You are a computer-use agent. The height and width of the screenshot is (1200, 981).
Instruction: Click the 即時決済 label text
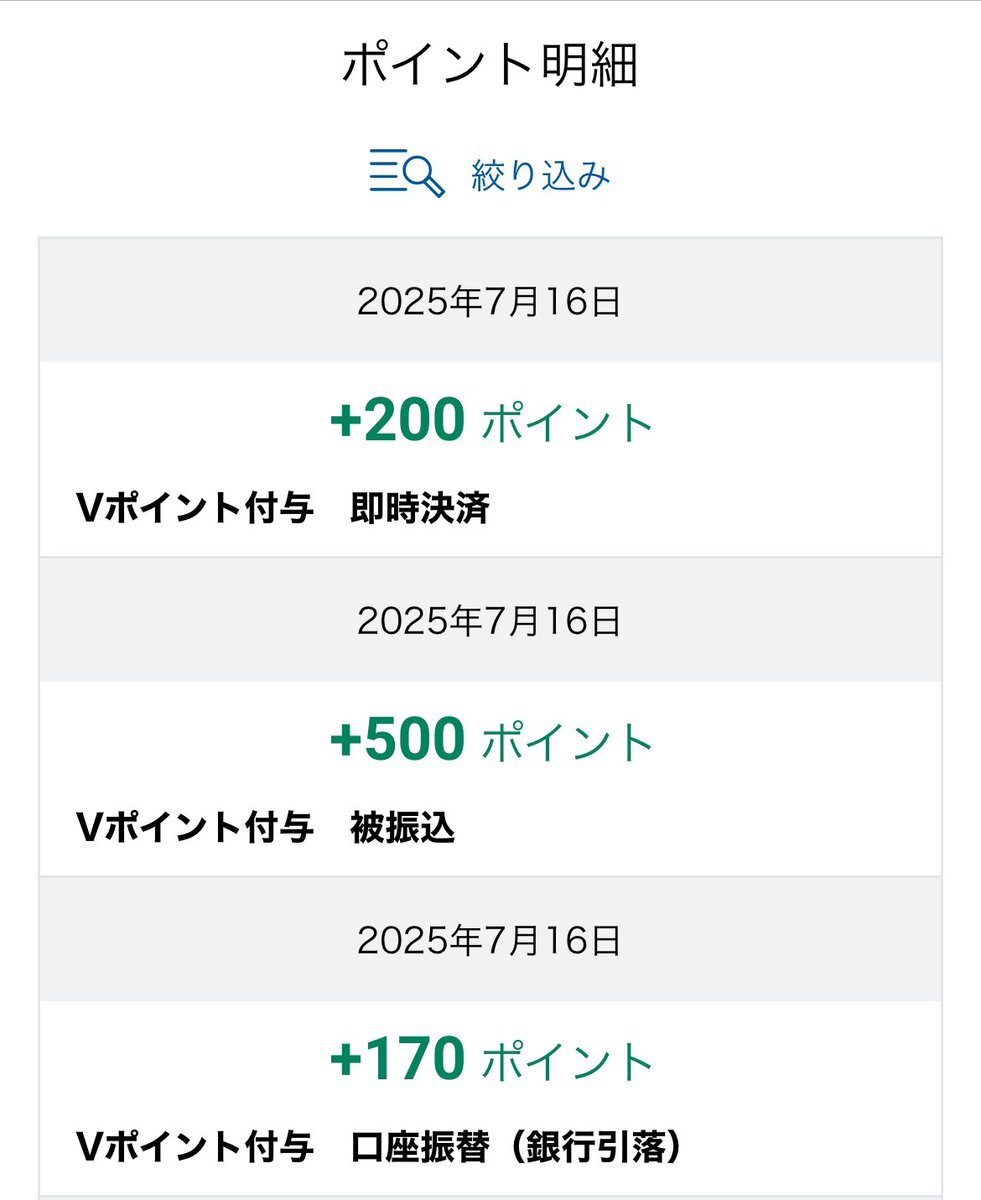(x=420, y=509)
